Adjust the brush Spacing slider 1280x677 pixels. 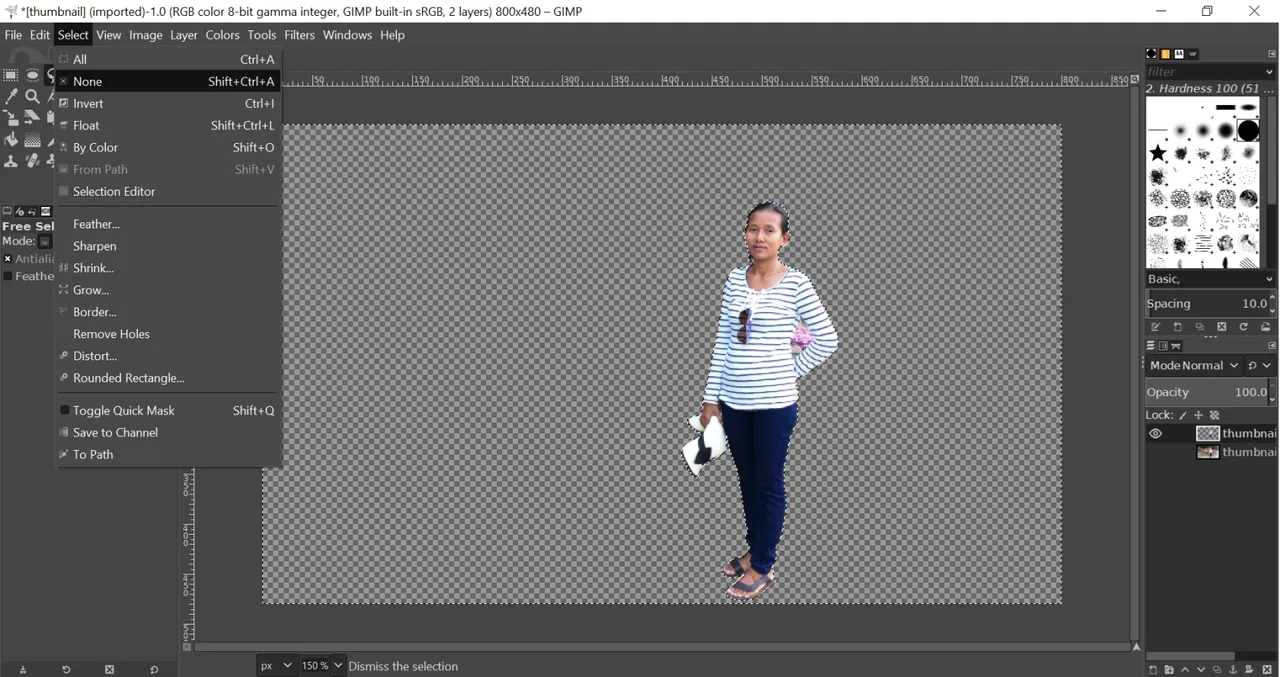(x=1206, y=304)
